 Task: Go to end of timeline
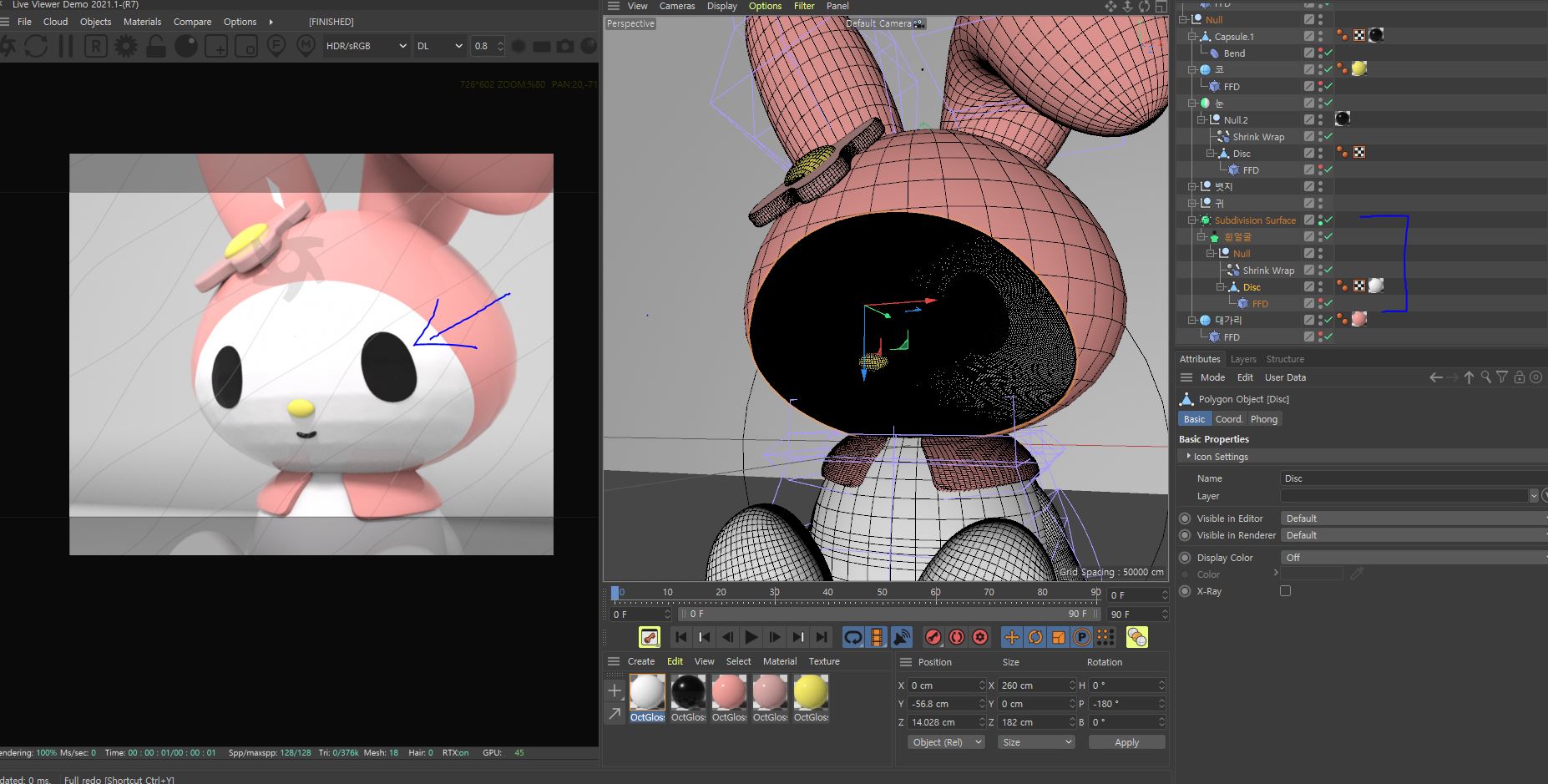tap(822, 637)
